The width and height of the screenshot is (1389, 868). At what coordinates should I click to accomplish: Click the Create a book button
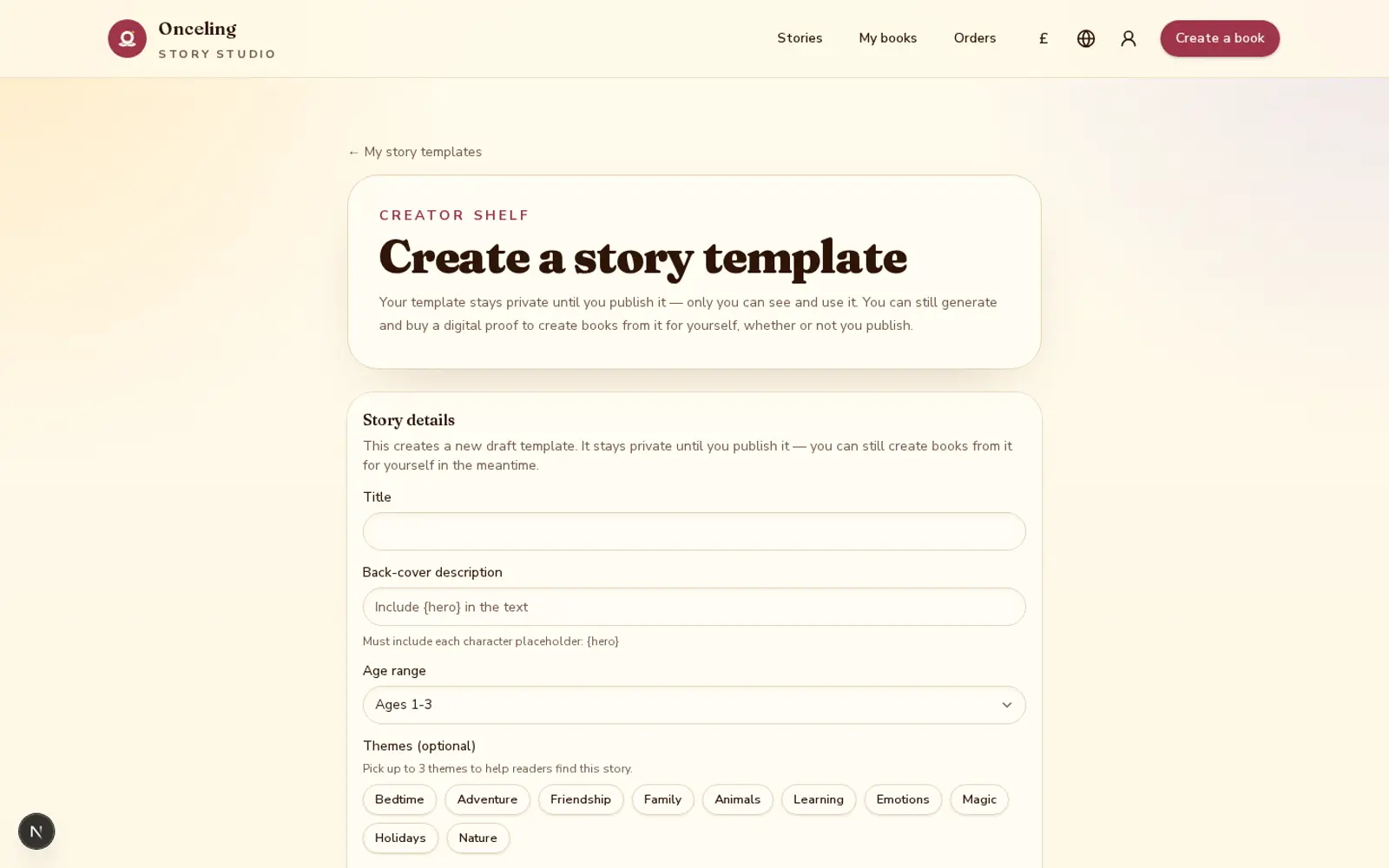click(1220, 38)
